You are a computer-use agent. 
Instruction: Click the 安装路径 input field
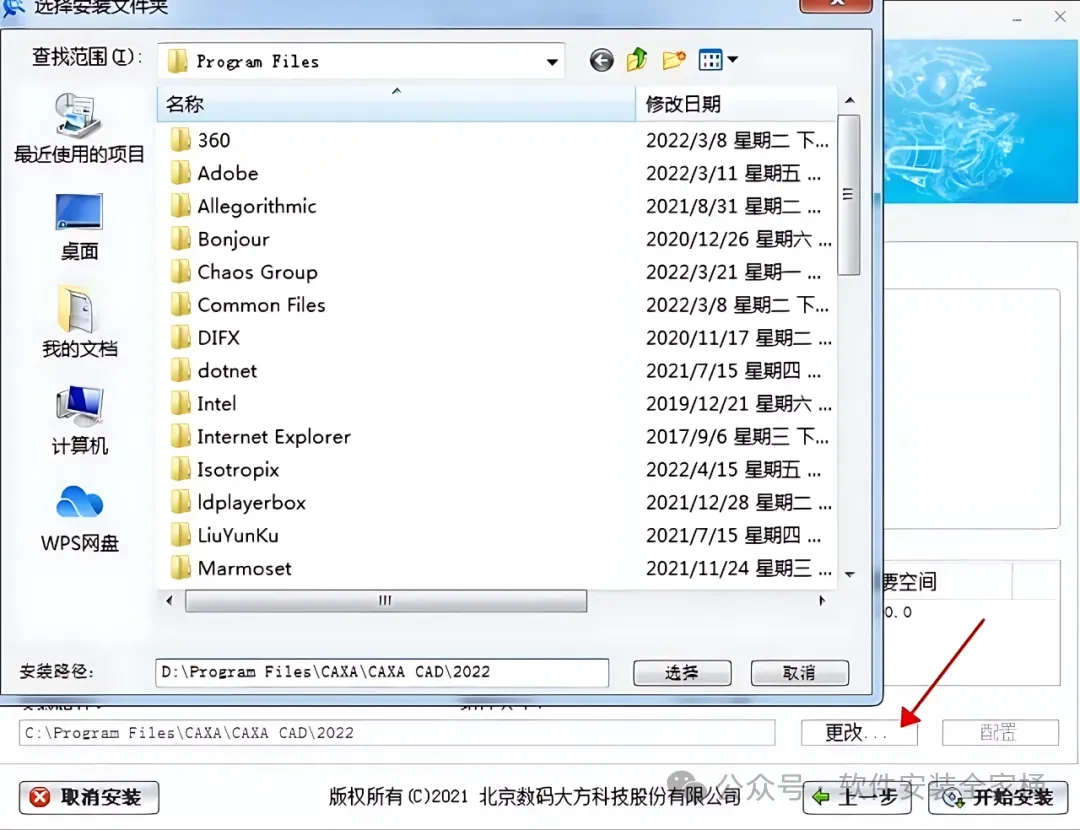click(382, 672)
